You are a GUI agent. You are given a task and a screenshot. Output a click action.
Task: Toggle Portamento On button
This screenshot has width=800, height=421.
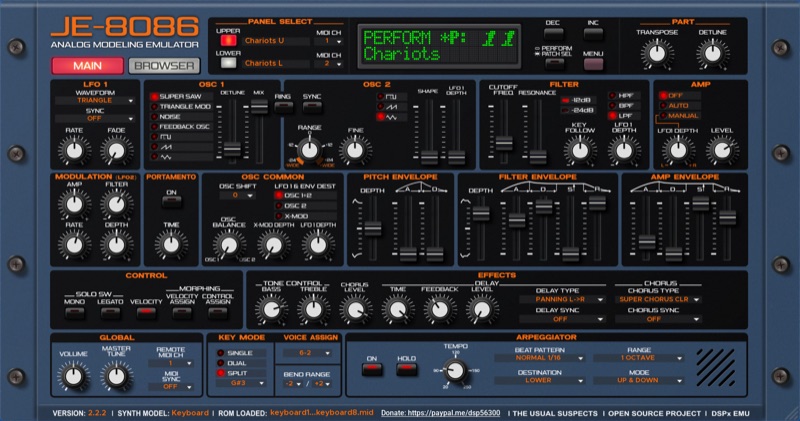171,202
